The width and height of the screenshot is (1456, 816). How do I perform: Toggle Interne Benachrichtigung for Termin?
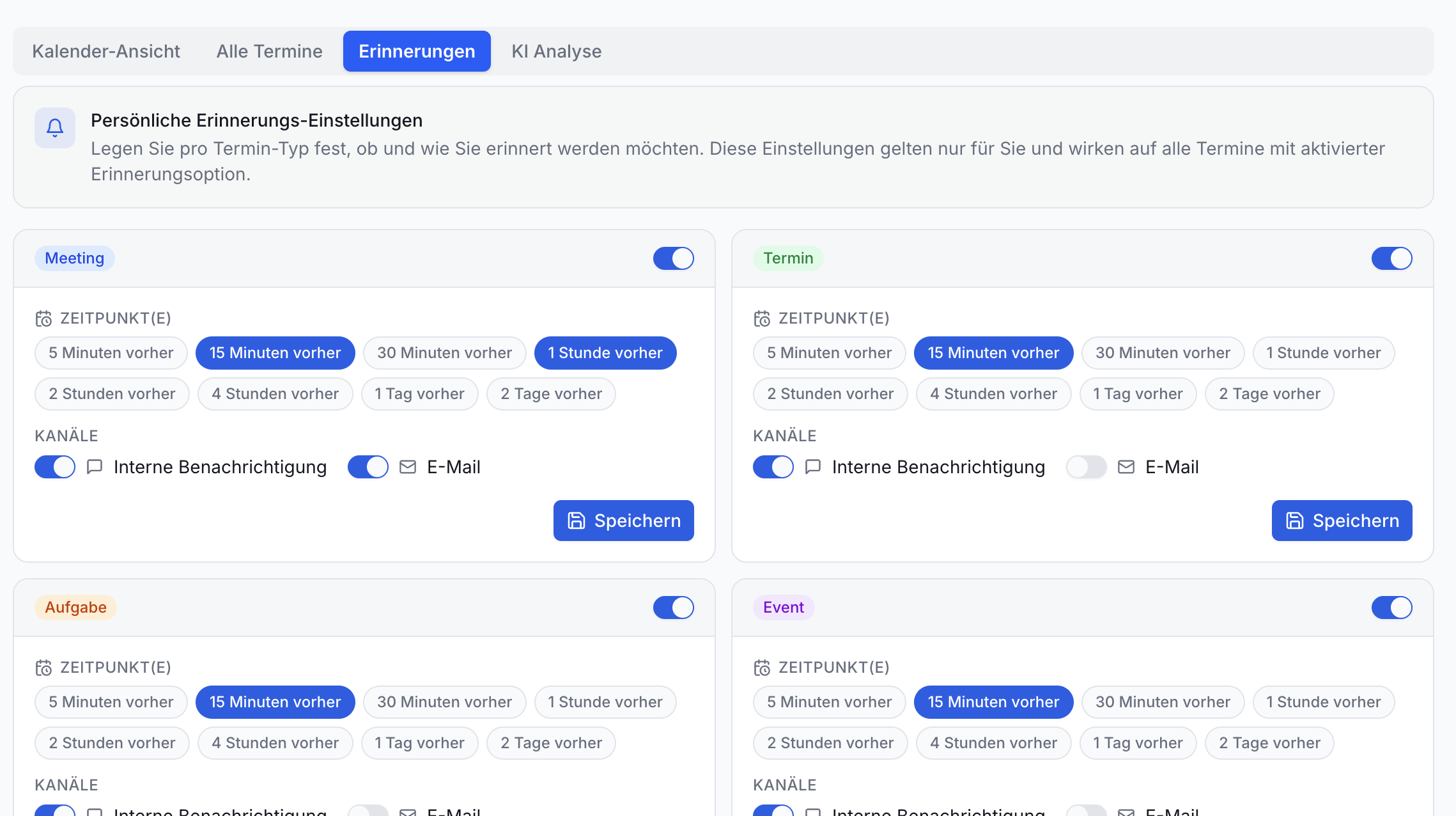click(x=773, y=467)
